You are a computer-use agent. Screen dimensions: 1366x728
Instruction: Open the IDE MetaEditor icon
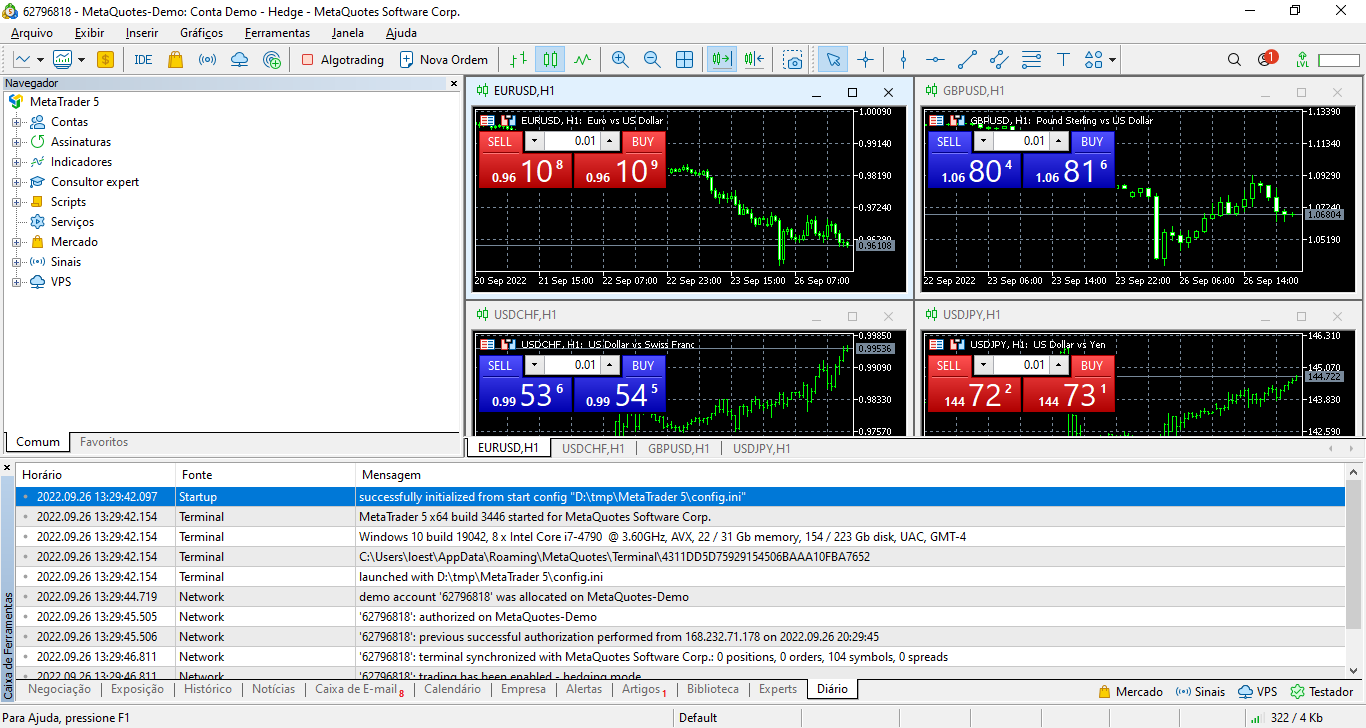coord(143,60)
